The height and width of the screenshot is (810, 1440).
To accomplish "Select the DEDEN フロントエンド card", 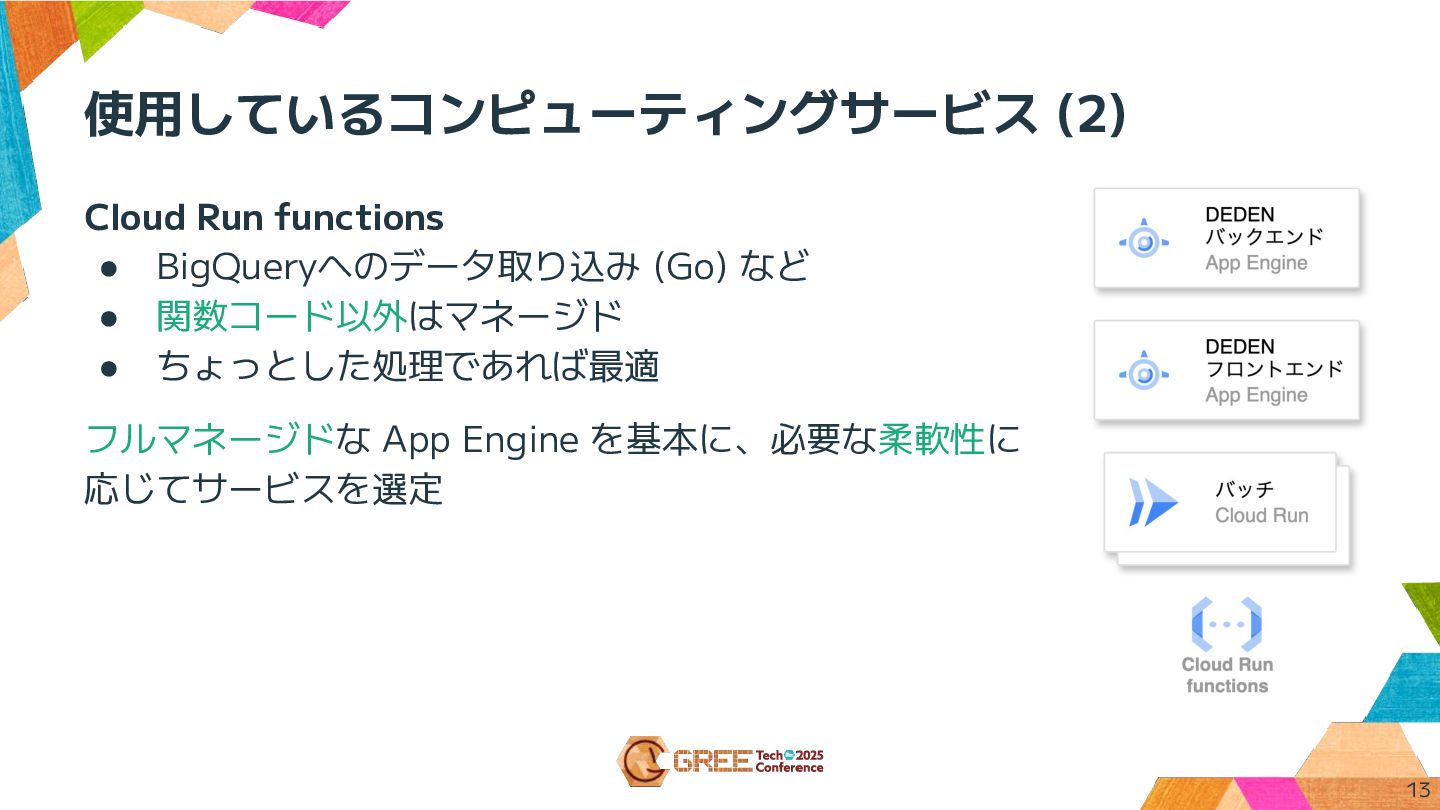I will tap(1227, 371).
